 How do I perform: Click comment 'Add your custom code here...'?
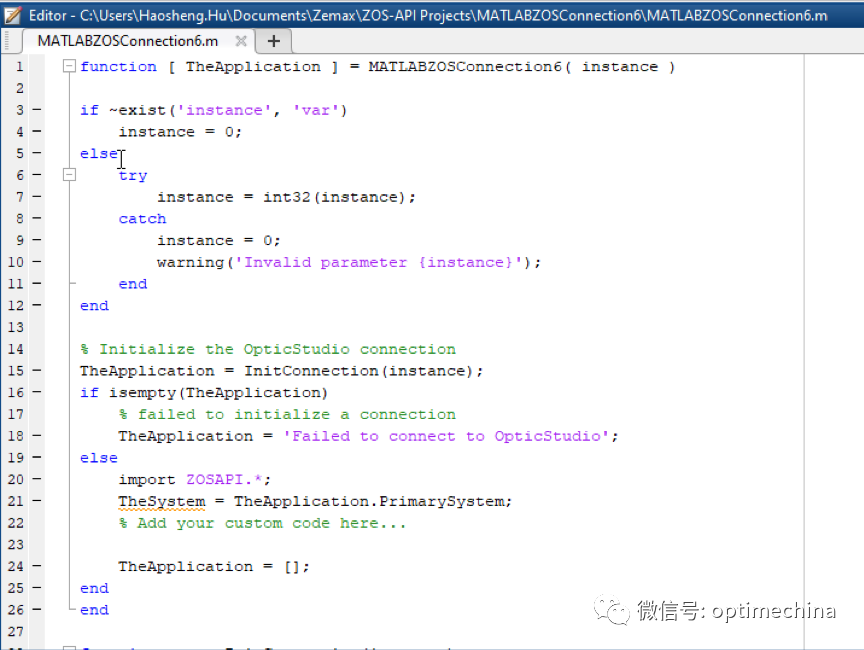(x=272, y=523)
